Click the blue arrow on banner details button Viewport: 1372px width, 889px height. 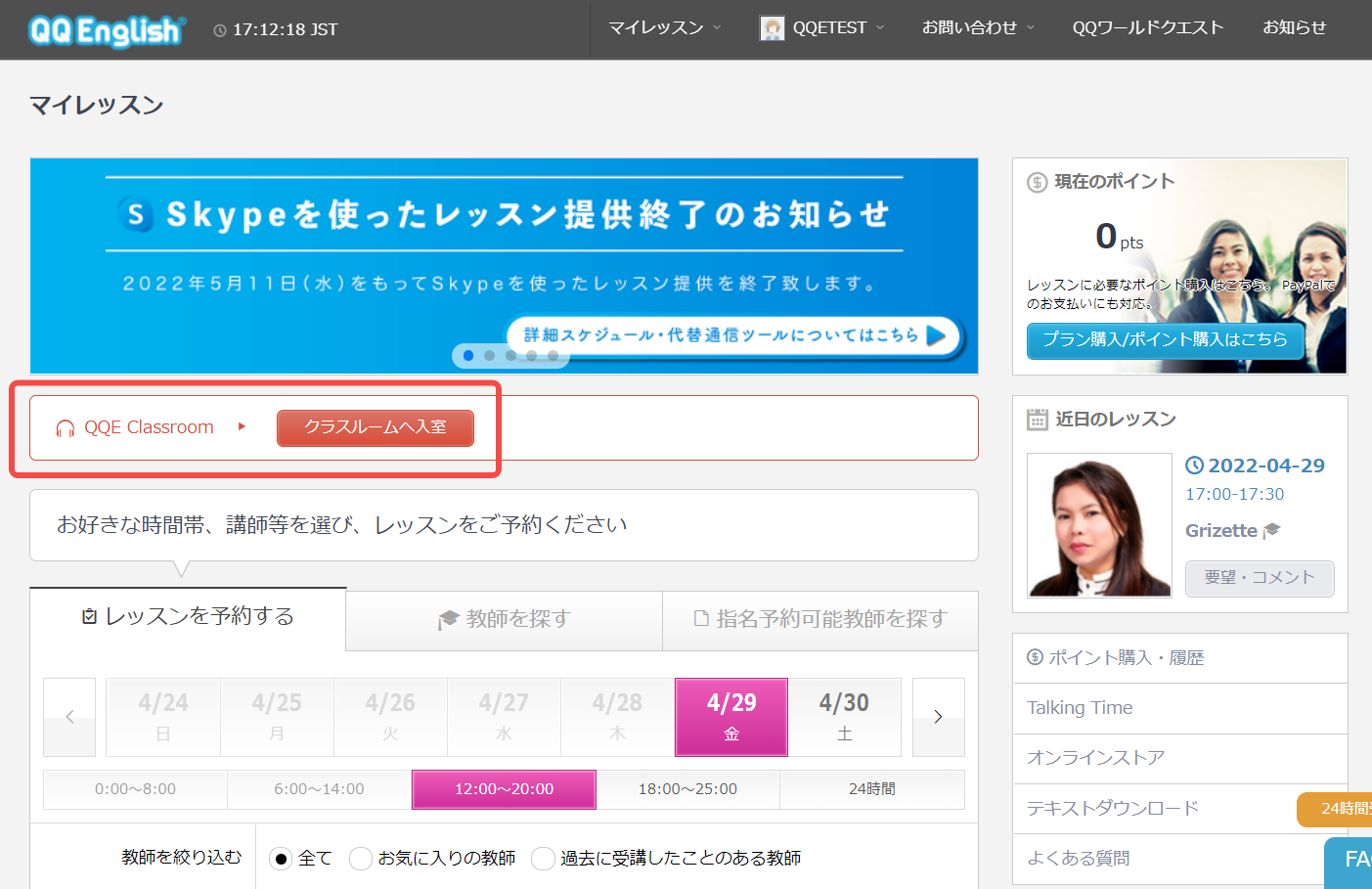coord(936,335)
